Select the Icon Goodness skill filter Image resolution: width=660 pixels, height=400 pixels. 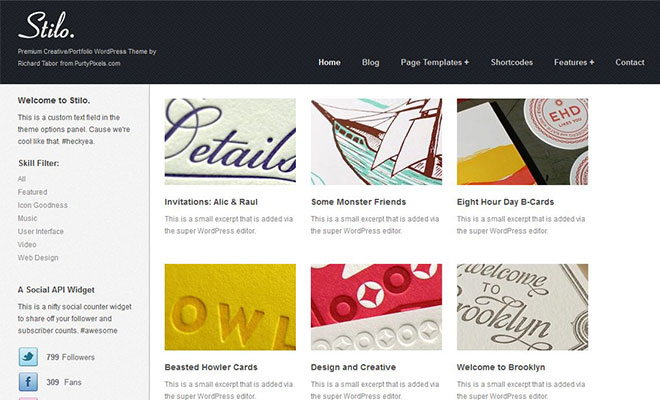[x=43, y=205]
